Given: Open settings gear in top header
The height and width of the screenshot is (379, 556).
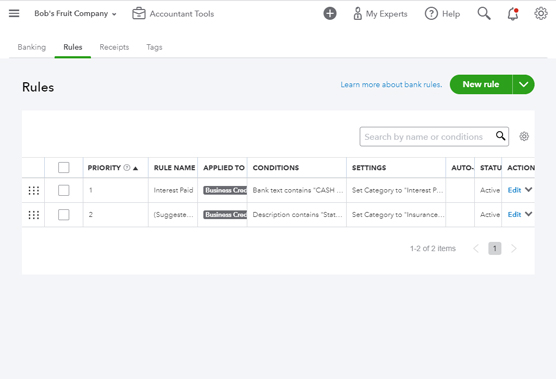Looking at the screenshot, I should pos(541,13).
